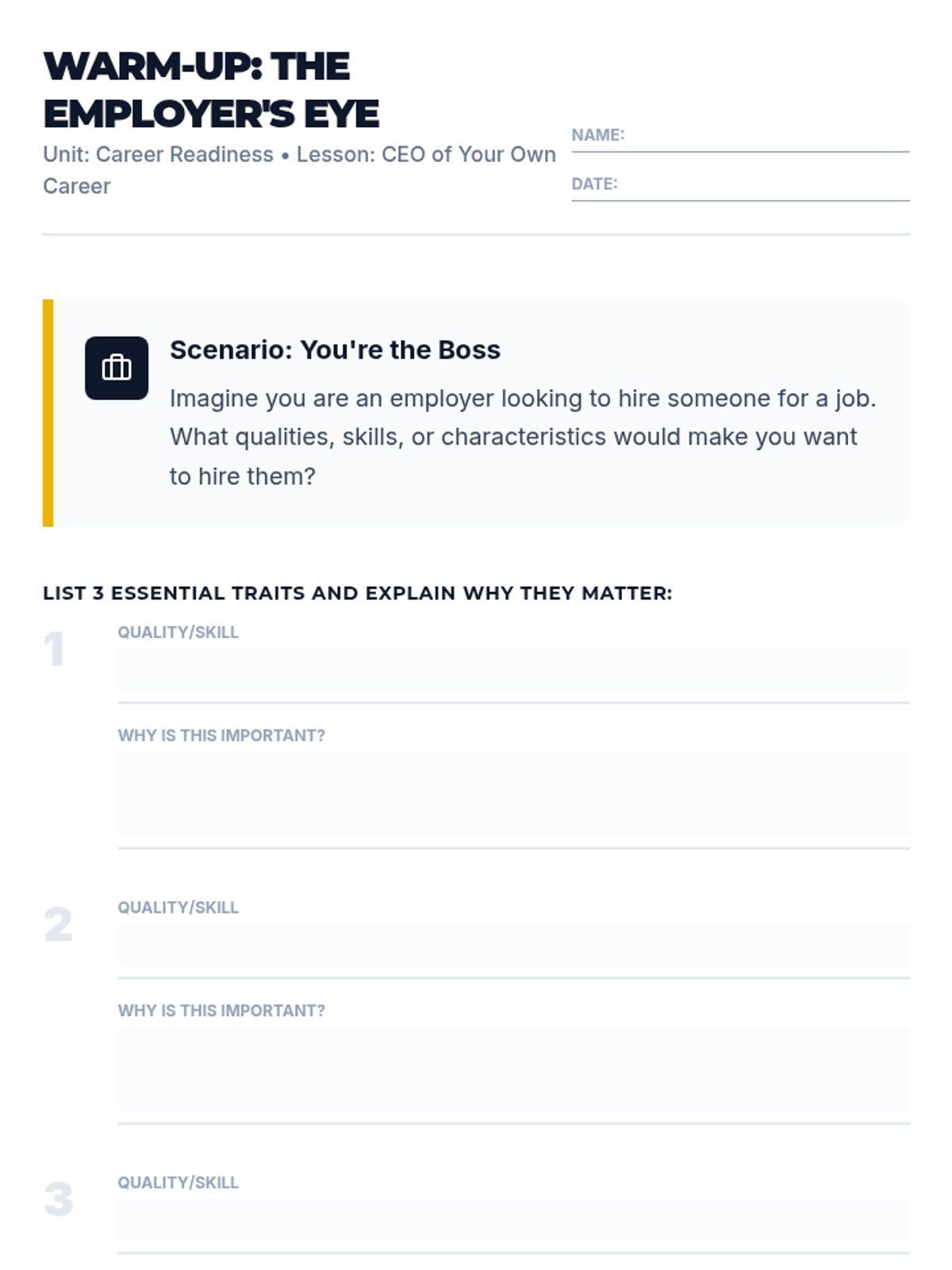This screenshot has height=1270, width=952.
Task: Click the NAME: label text
Action: point(598,135)
